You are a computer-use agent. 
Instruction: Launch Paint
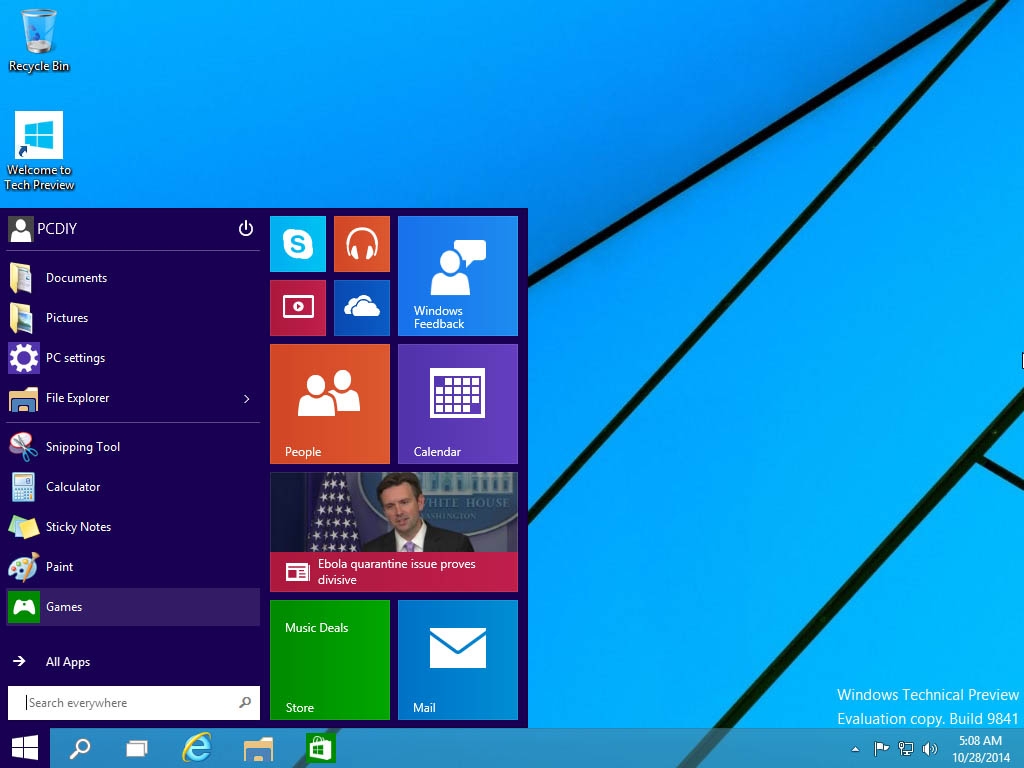pyautogui.click(x=133, y=567)
